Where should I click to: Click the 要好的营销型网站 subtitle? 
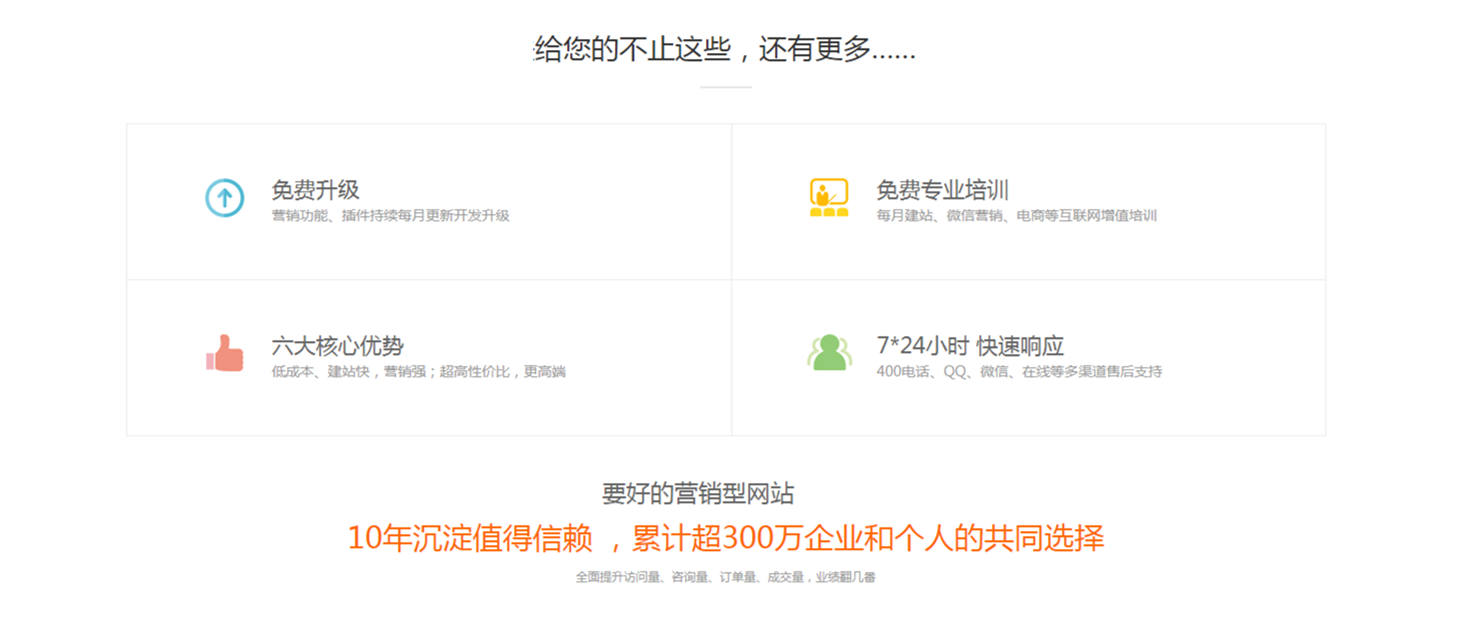coord(698,493)
